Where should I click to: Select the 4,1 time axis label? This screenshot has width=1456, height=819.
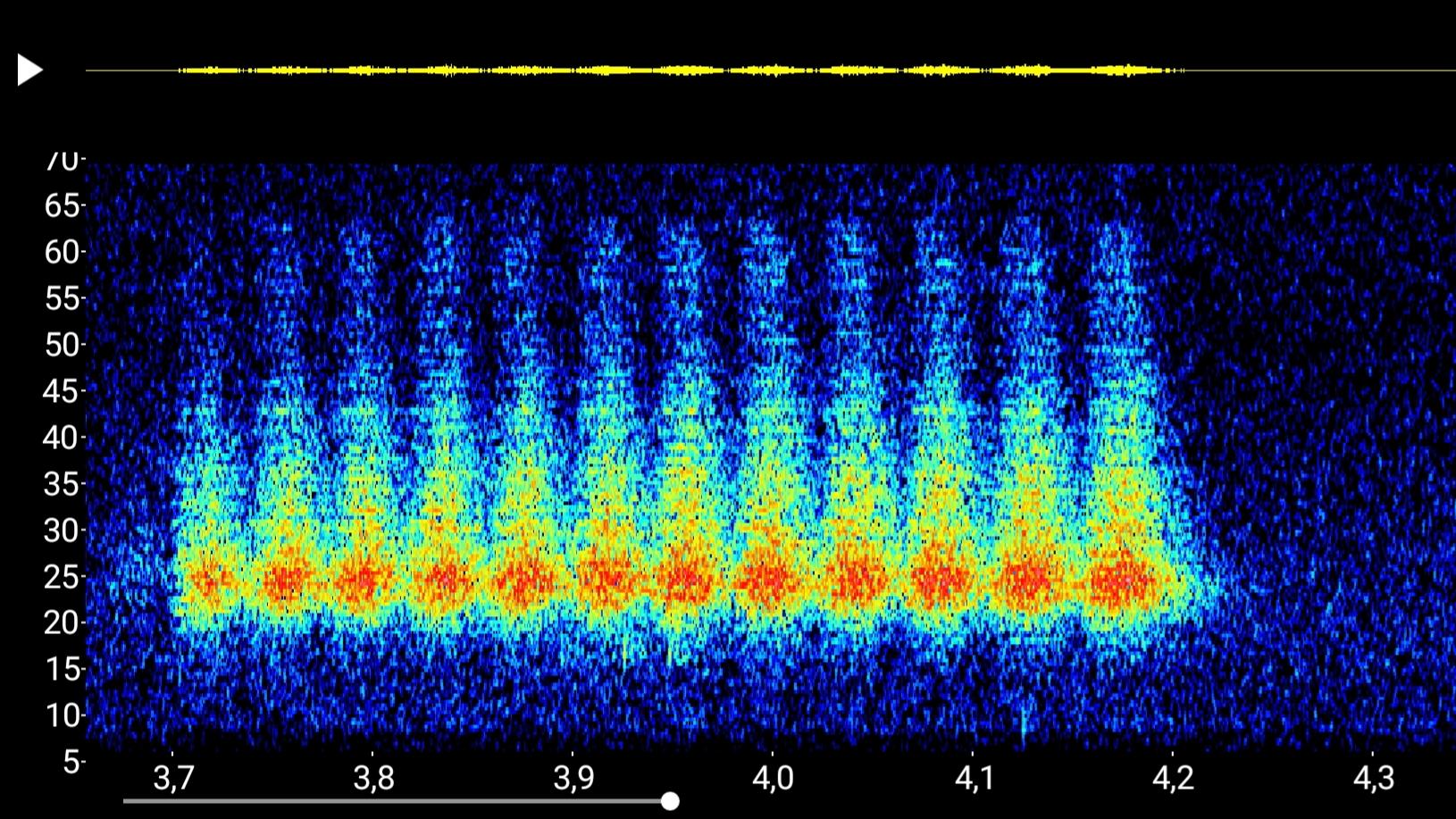pyautogui.click(x=974, y=778)
